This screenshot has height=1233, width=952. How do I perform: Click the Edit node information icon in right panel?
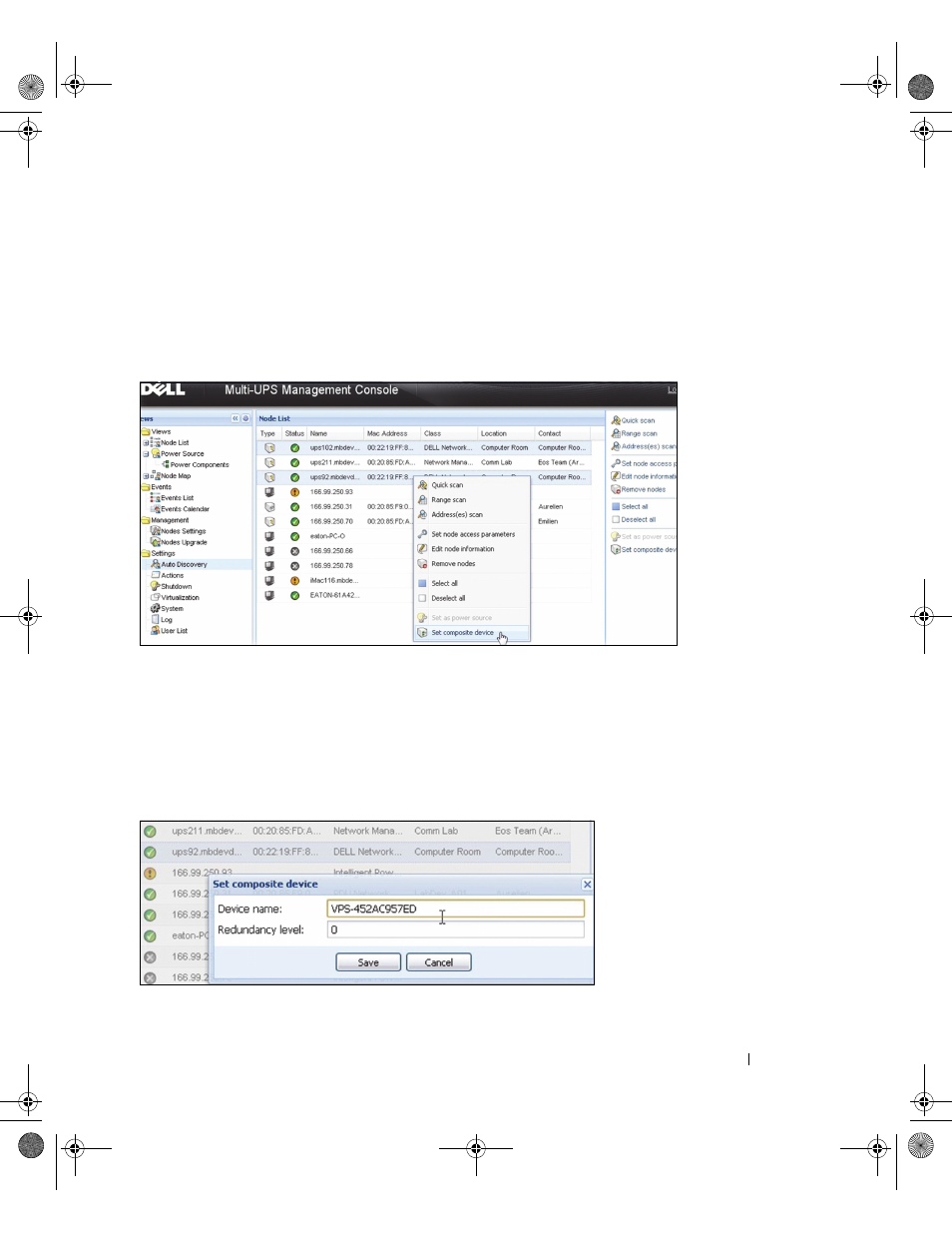[616, 476]
